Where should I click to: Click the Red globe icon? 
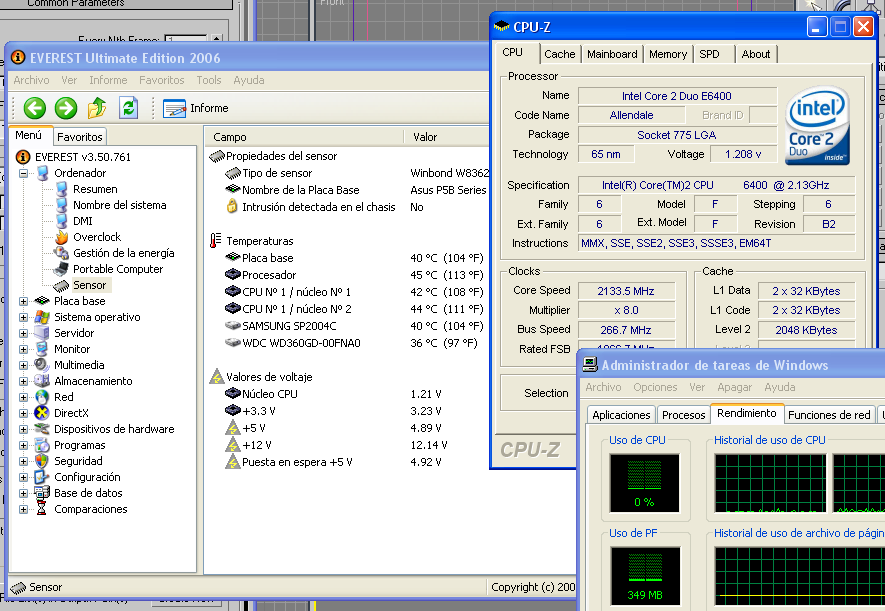pyautogui.click(x=42, y=397)
